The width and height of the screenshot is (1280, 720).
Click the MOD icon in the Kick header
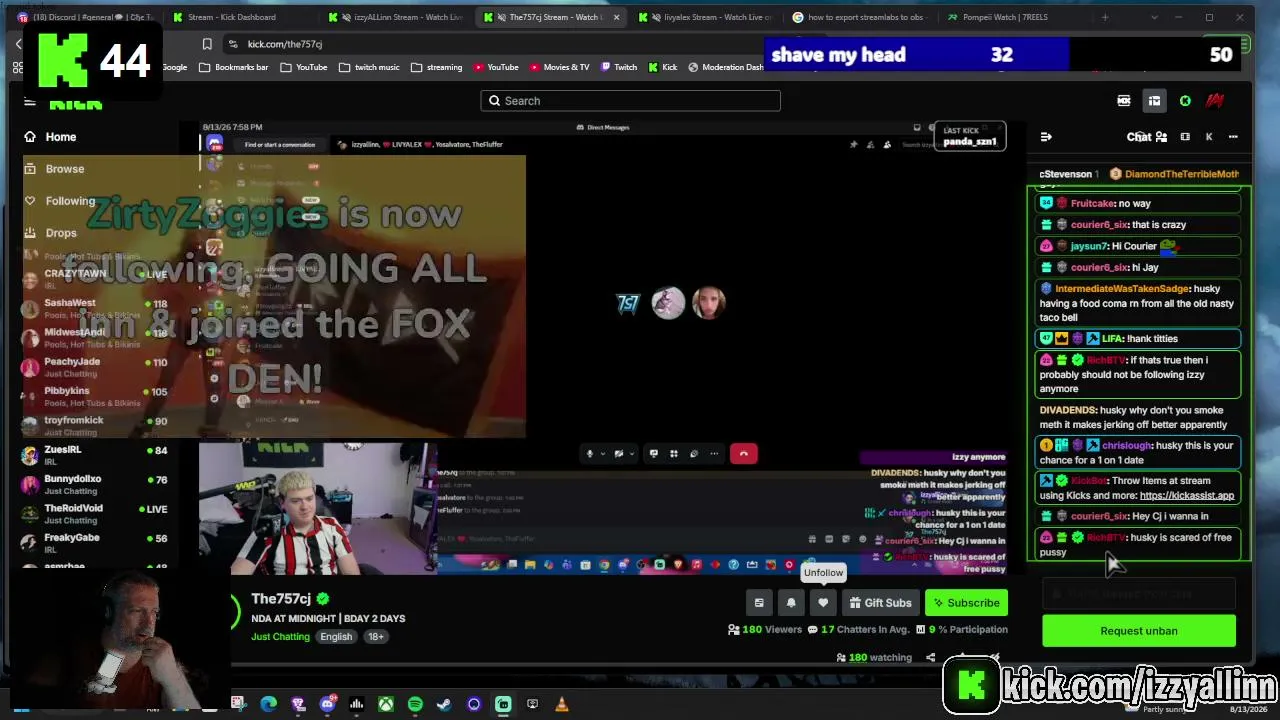[1124, 101]
